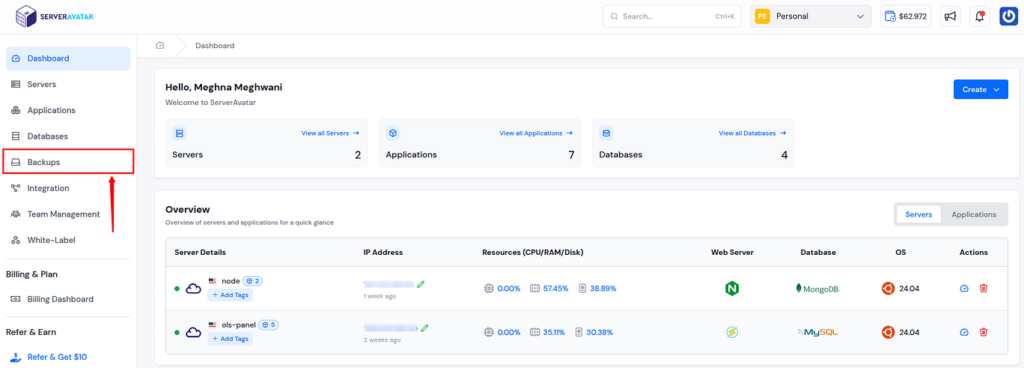Open the Personal organization dropdown

click(810, 16)
